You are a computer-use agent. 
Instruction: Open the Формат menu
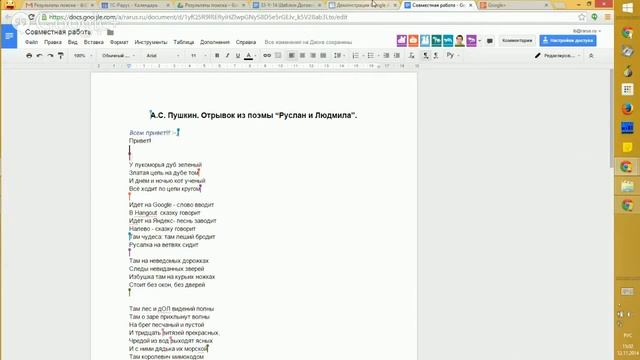[119, 42]
